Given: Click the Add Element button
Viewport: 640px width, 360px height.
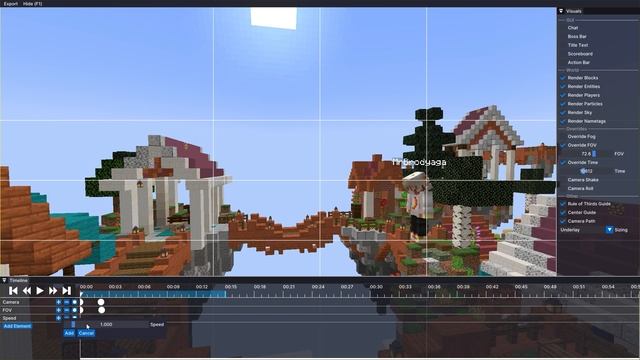Looking at the screenshot, I should (x=17, y=326).
